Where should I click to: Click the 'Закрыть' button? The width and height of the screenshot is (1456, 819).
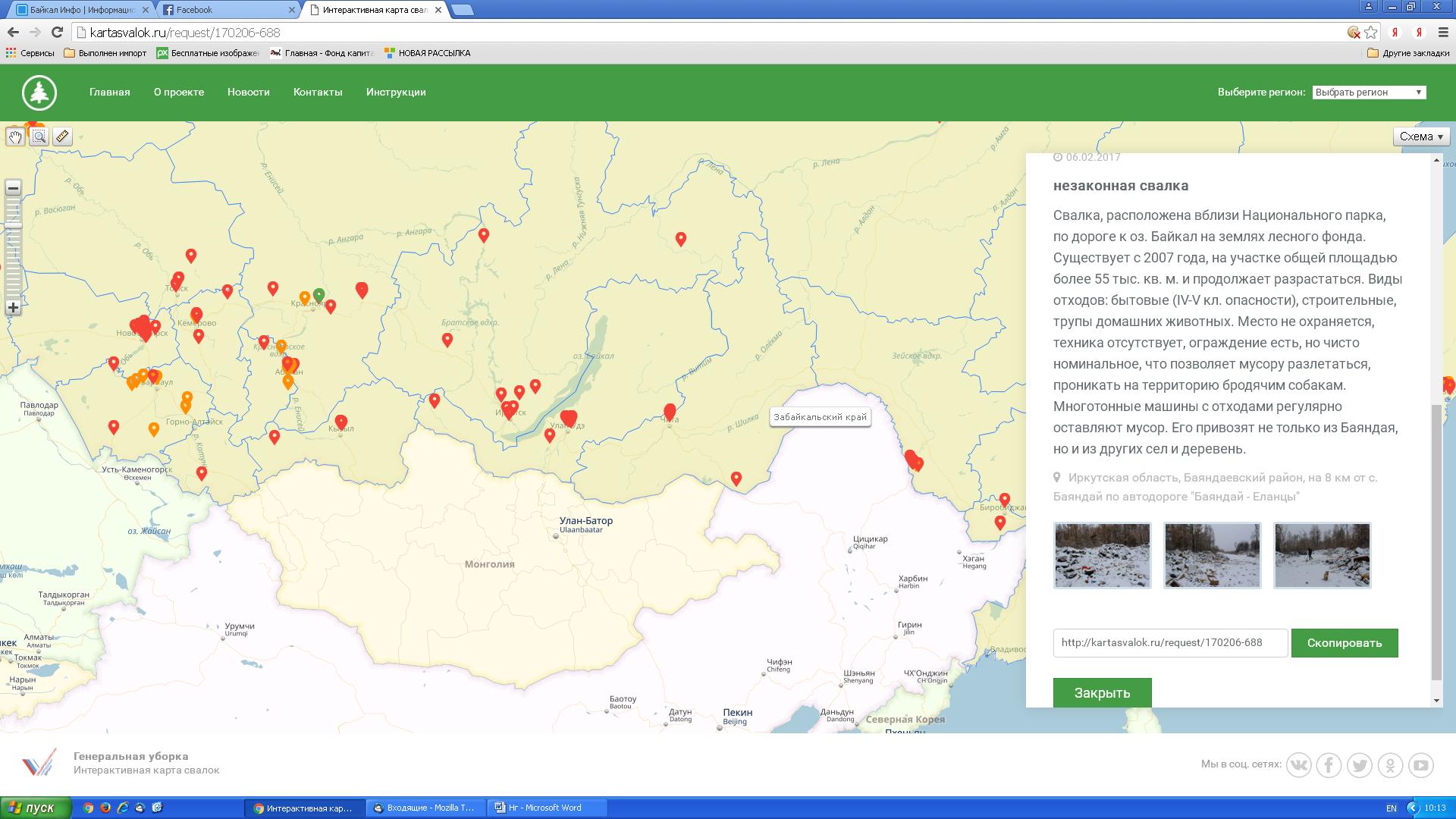(x=1102, y=693)
